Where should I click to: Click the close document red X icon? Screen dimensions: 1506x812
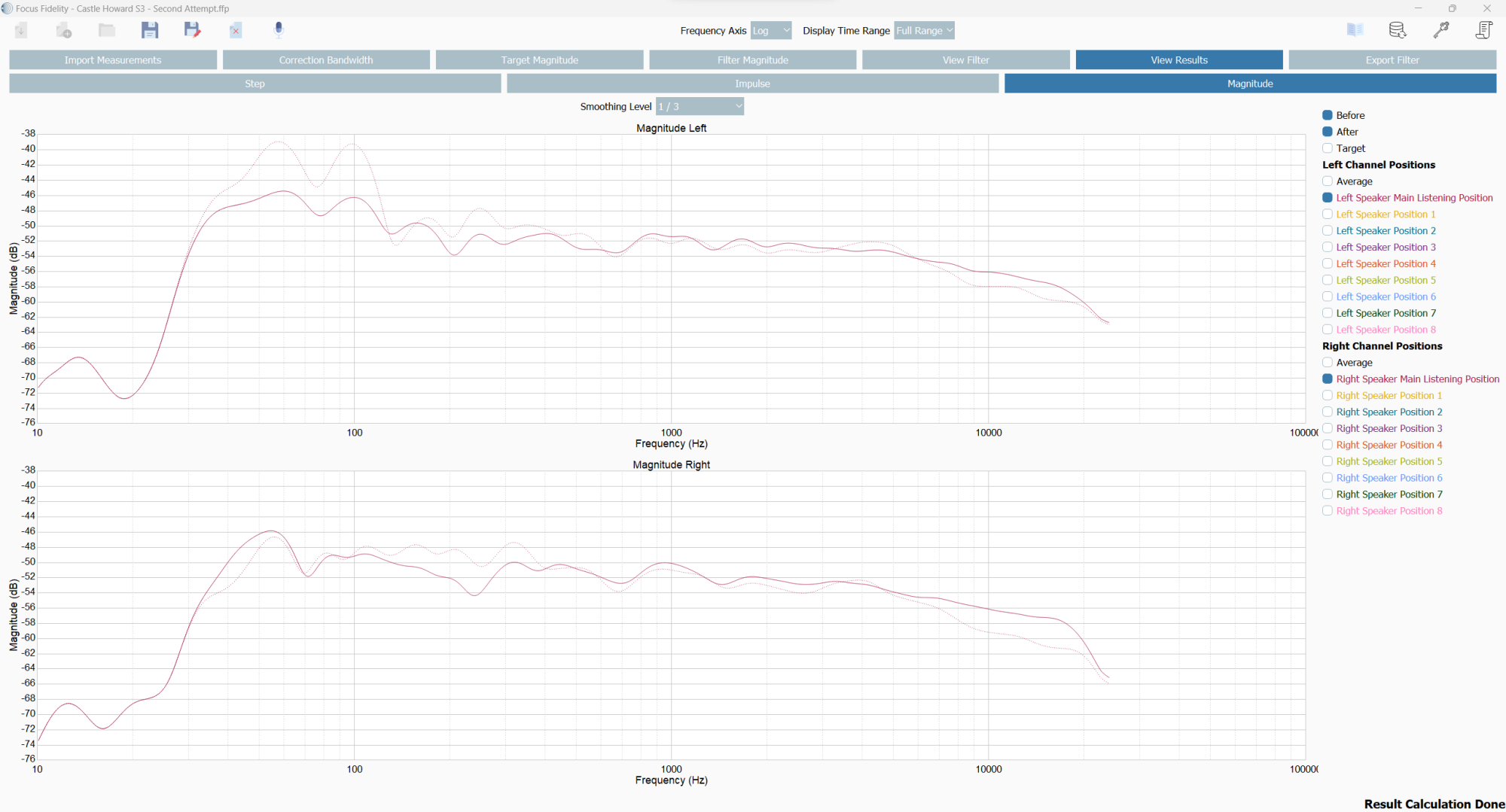[236, 30]
